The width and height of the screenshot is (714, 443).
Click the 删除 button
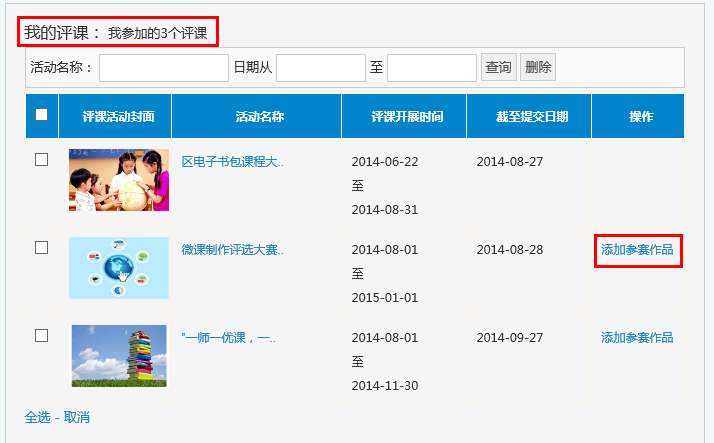[538, 67]
